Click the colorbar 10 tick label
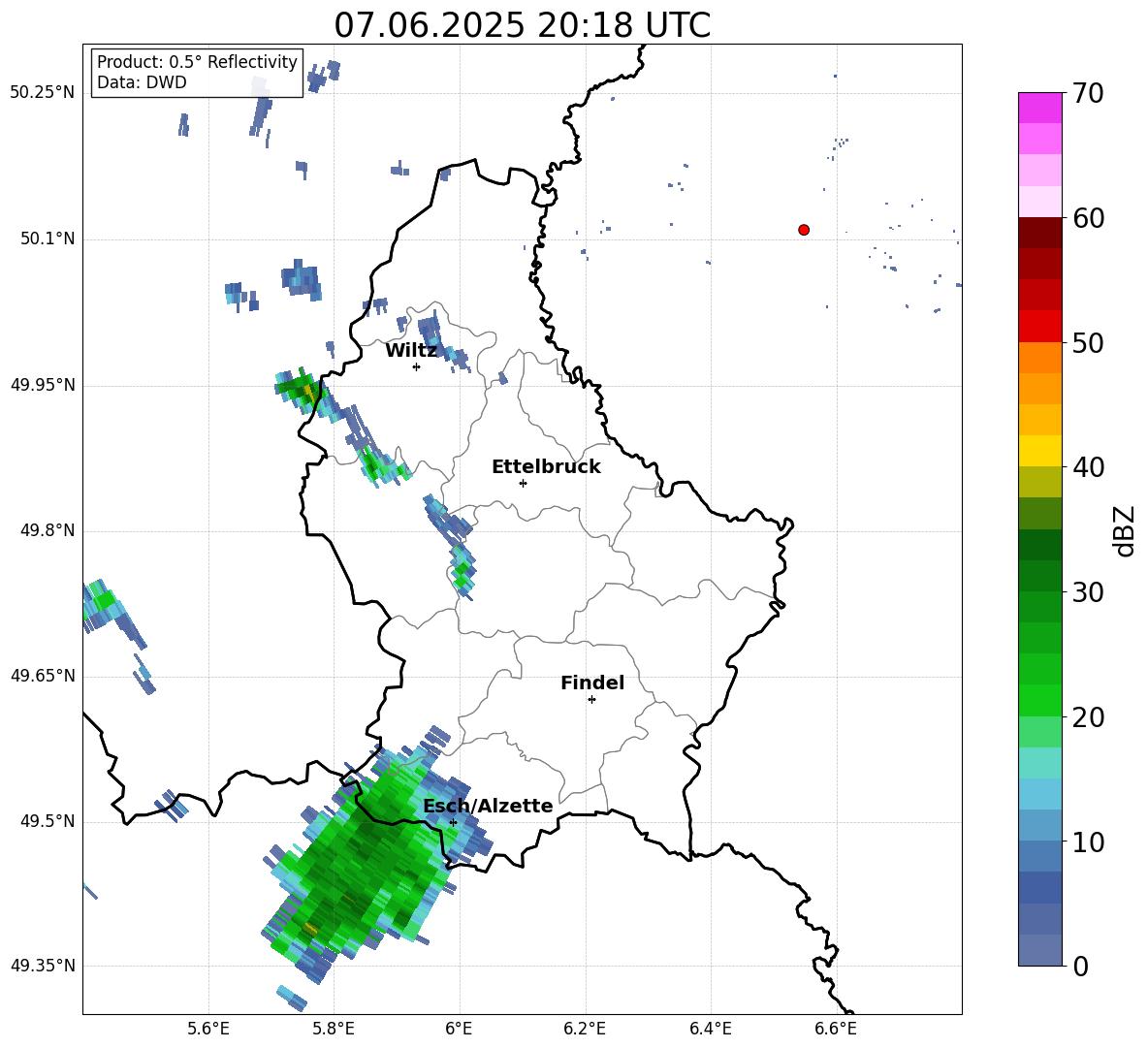 pyautogui.click(x=1088, y=842)
